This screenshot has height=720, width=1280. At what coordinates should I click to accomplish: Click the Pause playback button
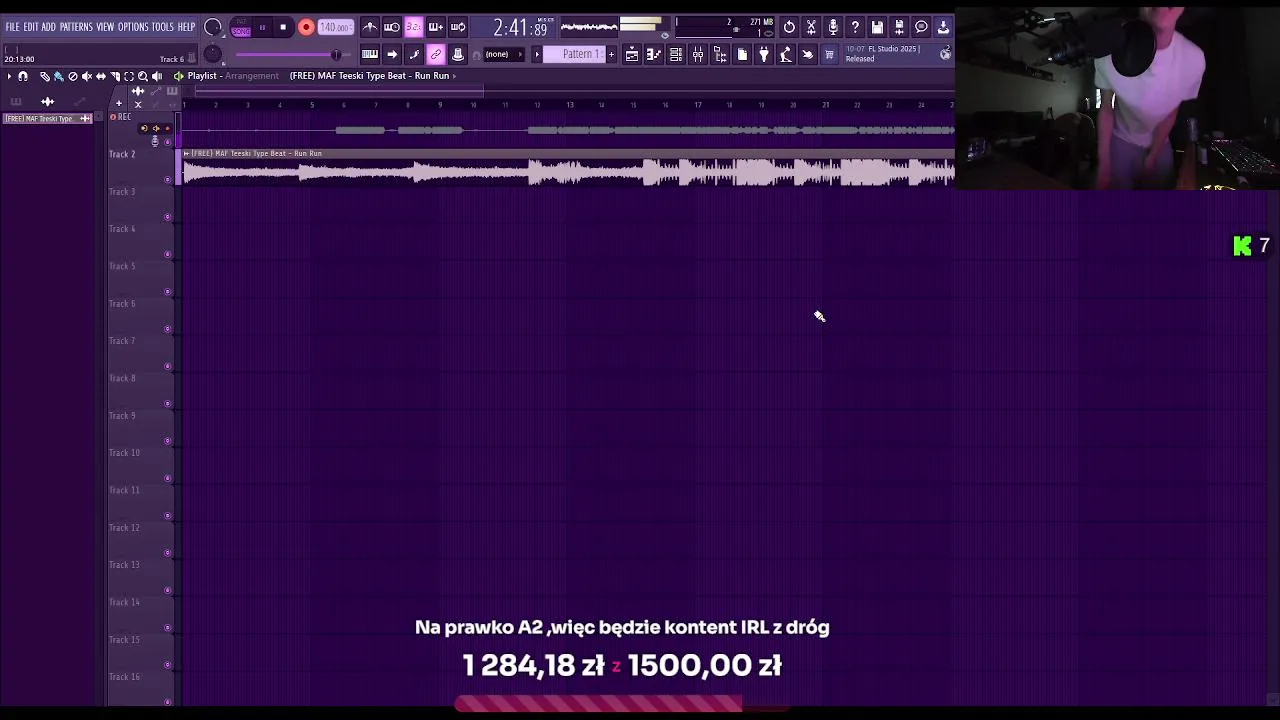[262, 27]
